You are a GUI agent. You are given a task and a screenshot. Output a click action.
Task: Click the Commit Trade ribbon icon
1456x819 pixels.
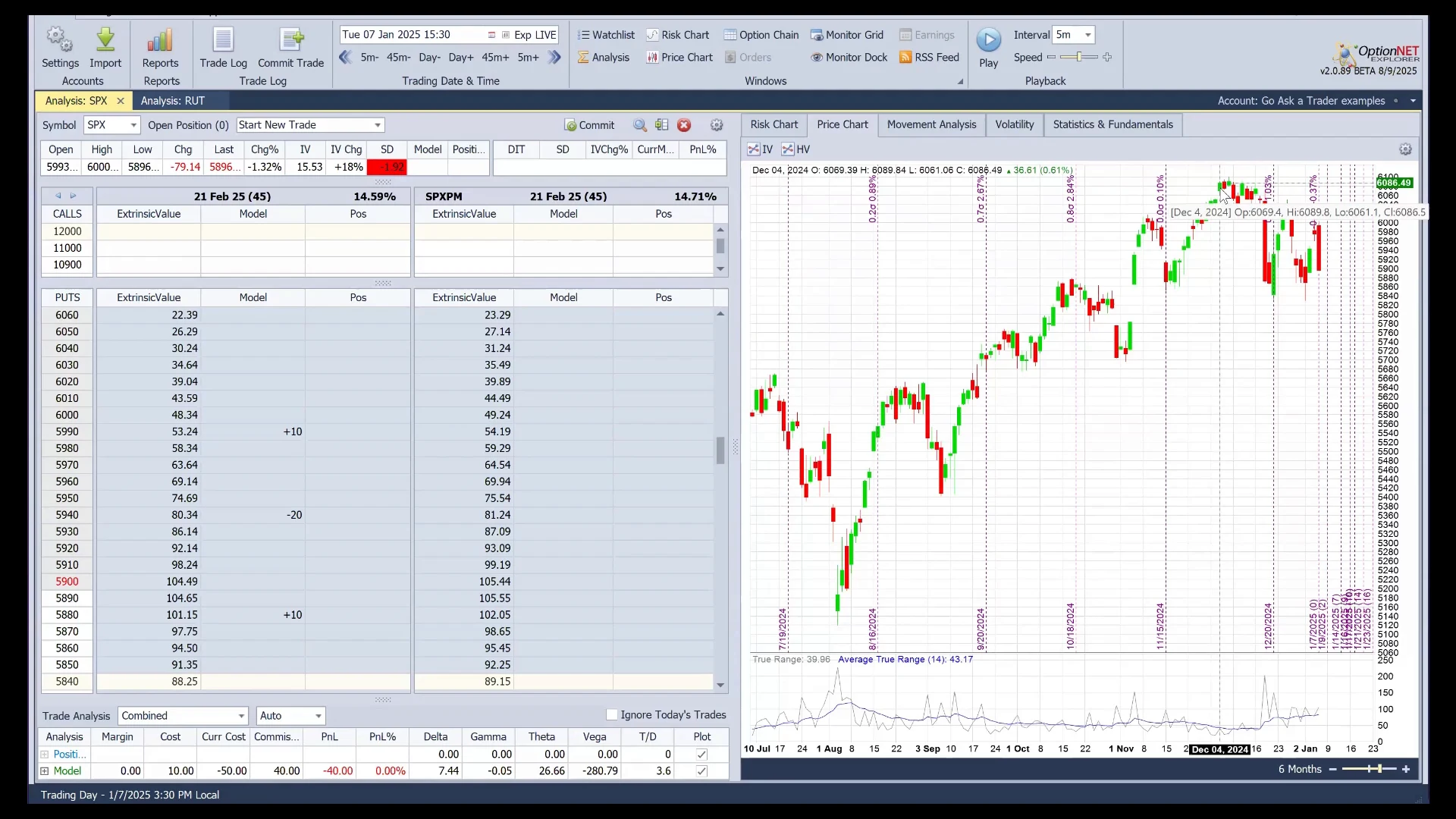click(x=290, y=48)
